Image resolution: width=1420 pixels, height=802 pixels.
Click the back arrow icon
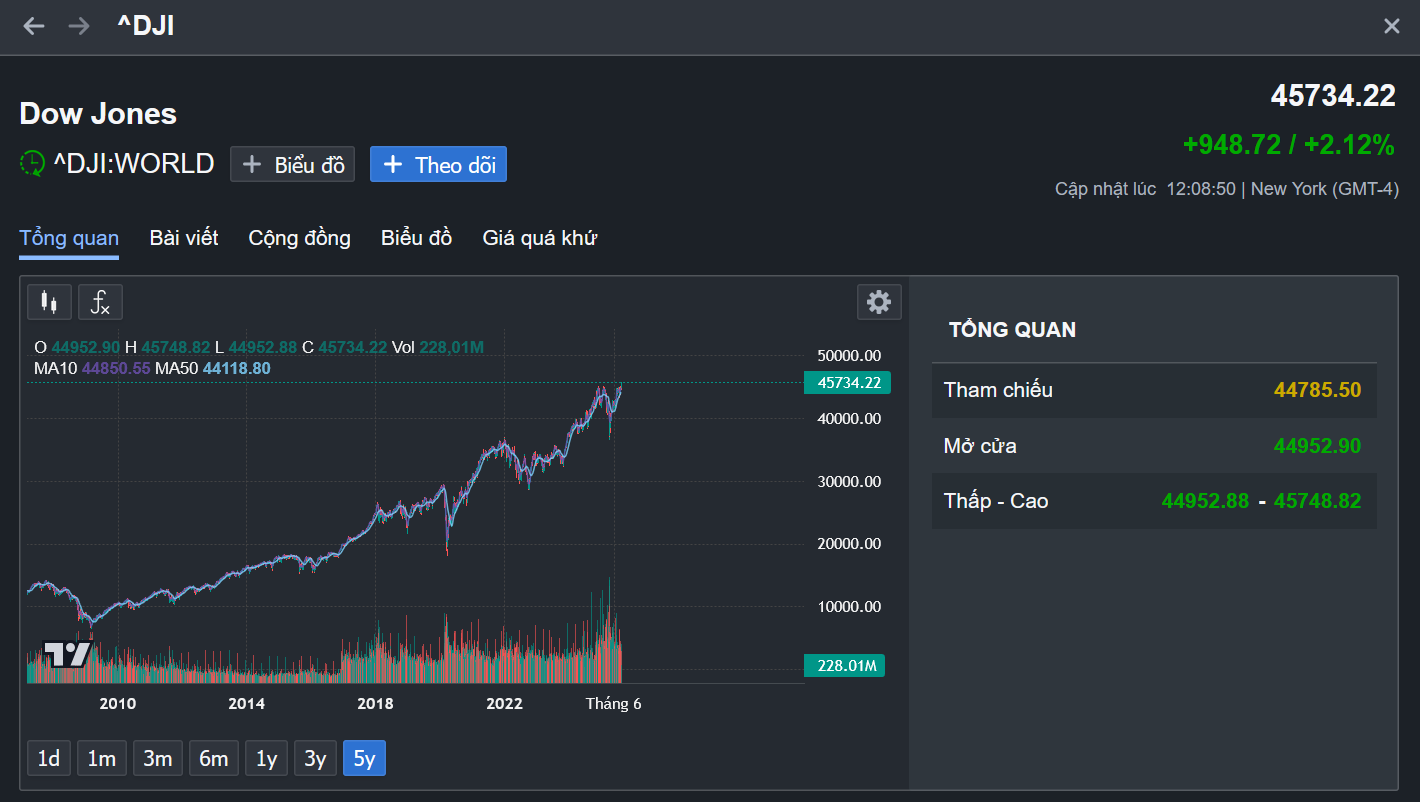click(34, 26)
